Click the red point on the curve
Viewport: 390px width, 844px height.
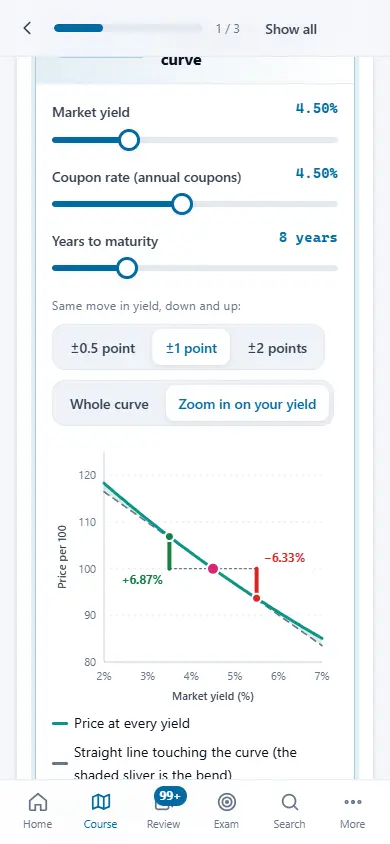[x=257, y=598]
